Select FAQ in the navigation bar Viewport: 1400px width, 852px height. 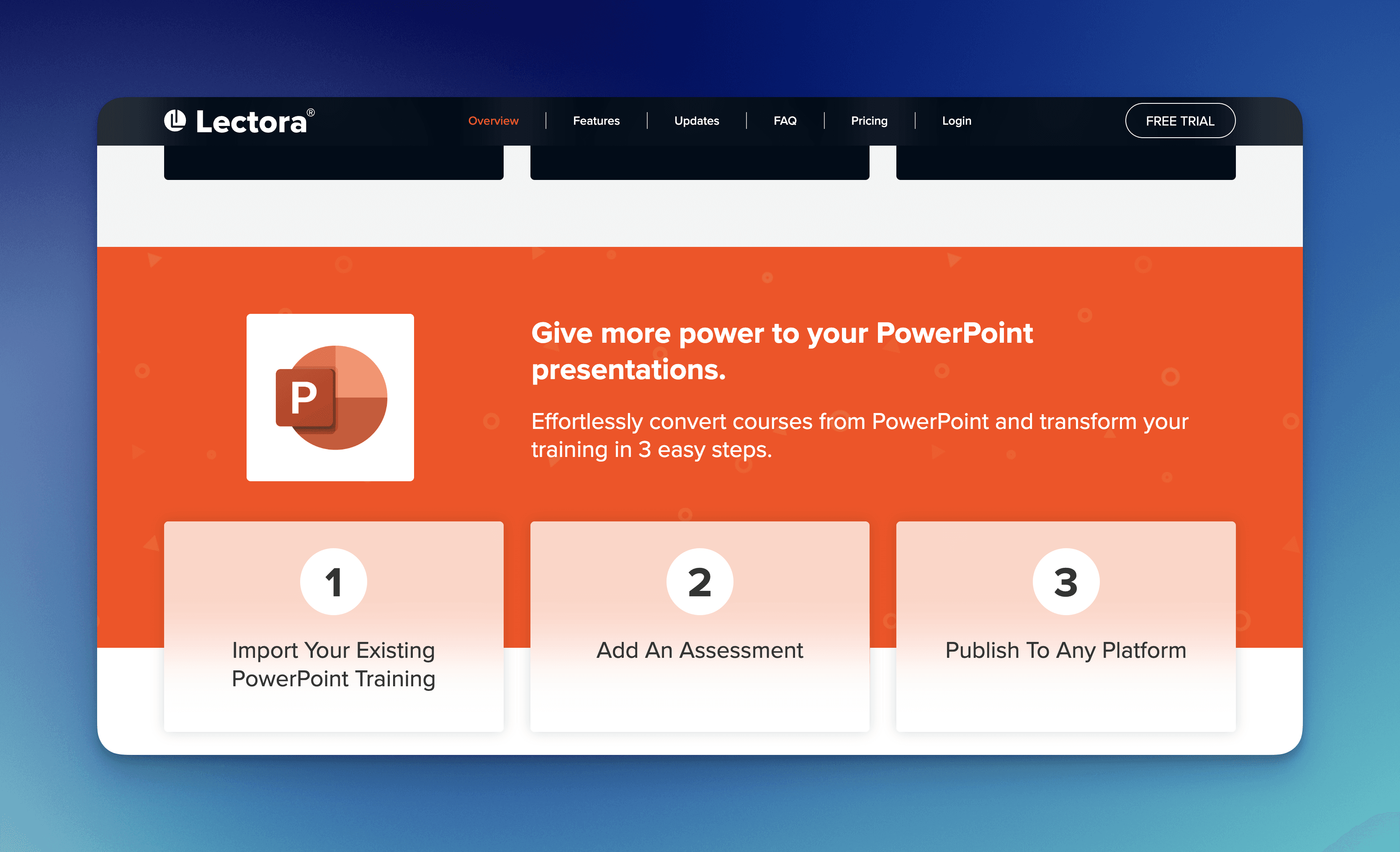tap(785, 121)
